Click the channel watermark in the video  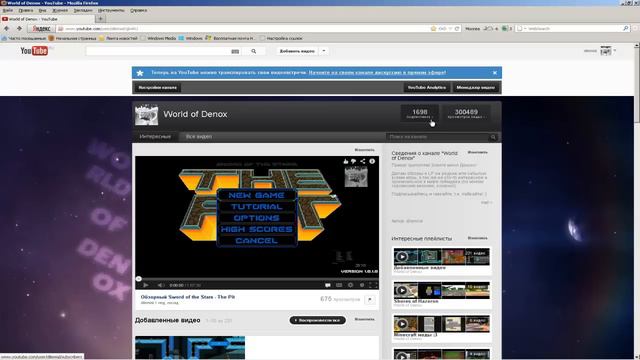pyautogui.click(x=356, y=177)
